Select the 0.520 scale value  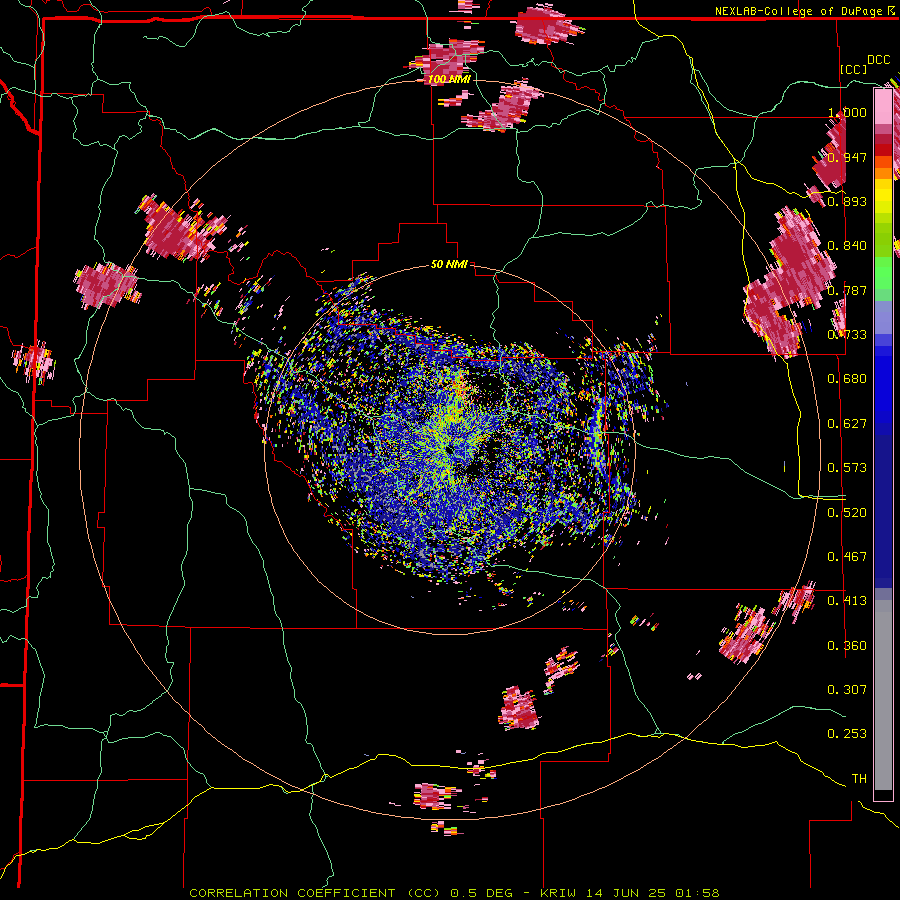(x=847, y=512)
